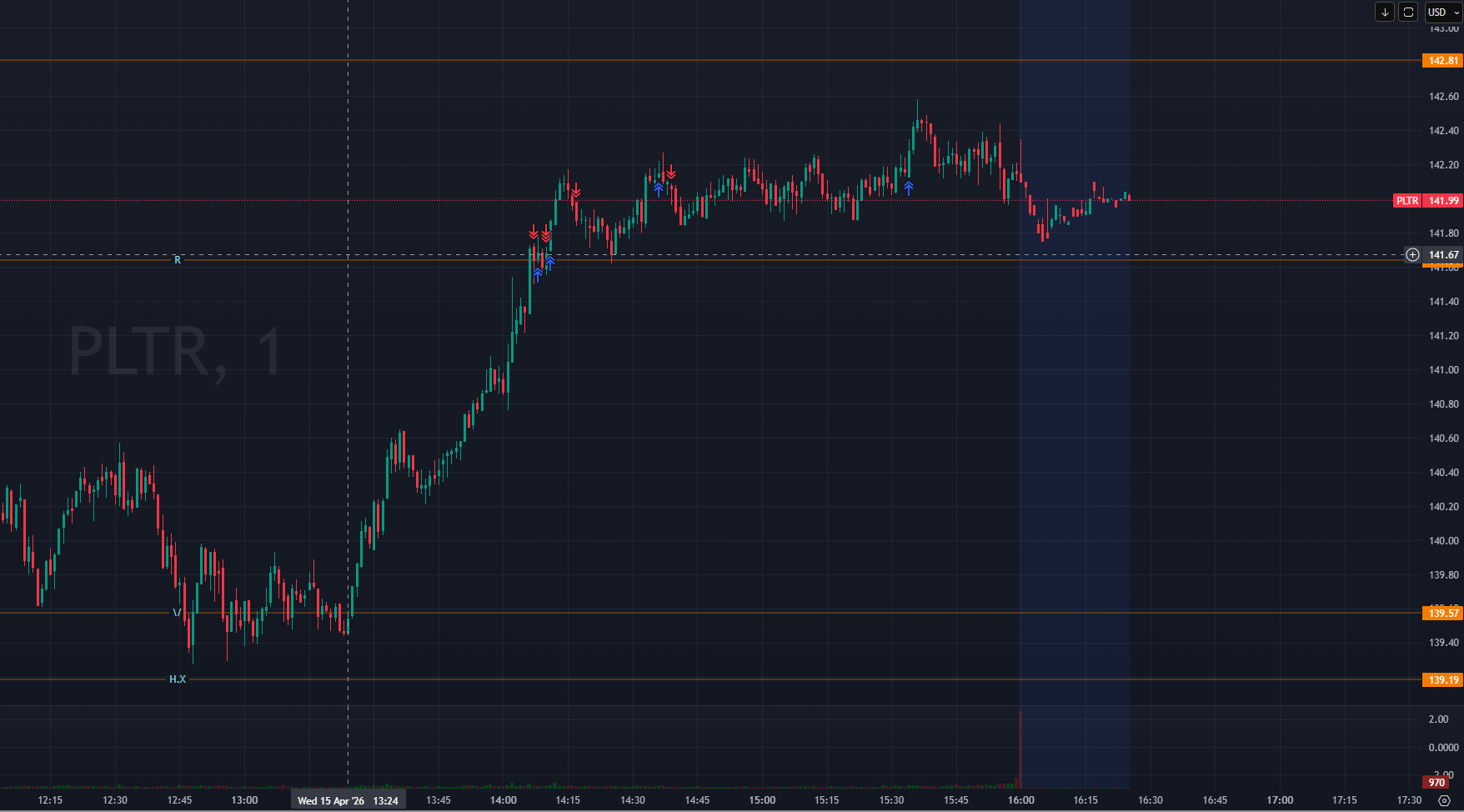The width and height of the screenshot is (1464, 812).
Task: Select the 139.19 orange price level label
Action: (x=1443, y=680)
